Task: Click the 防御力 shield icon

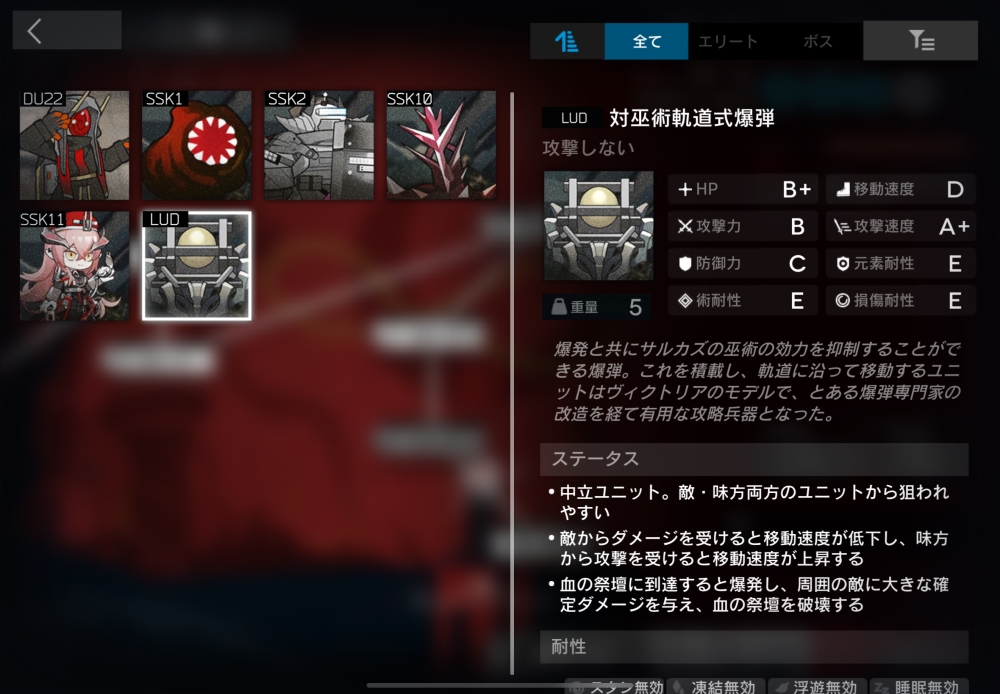Action: 685,263
